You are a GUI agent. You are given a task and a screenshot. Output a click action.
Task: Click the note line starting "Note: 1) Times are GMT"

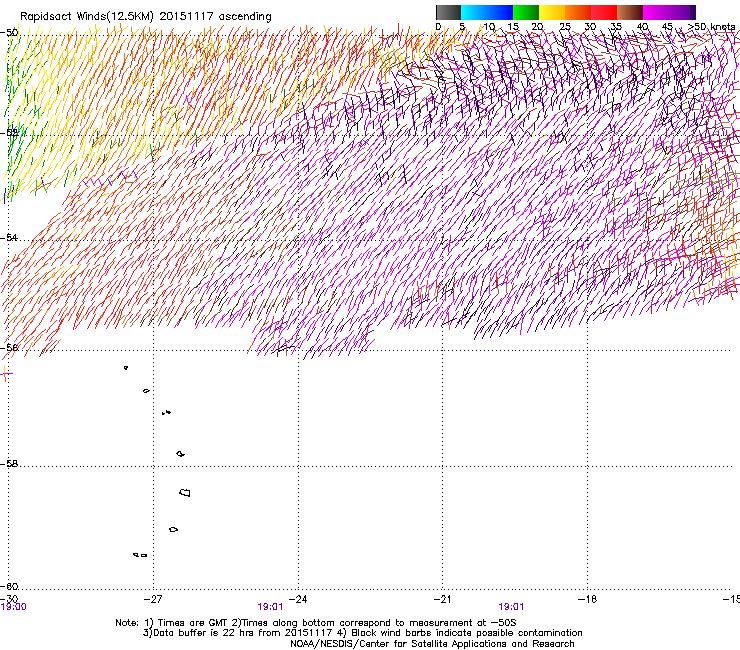coord(316,623)
